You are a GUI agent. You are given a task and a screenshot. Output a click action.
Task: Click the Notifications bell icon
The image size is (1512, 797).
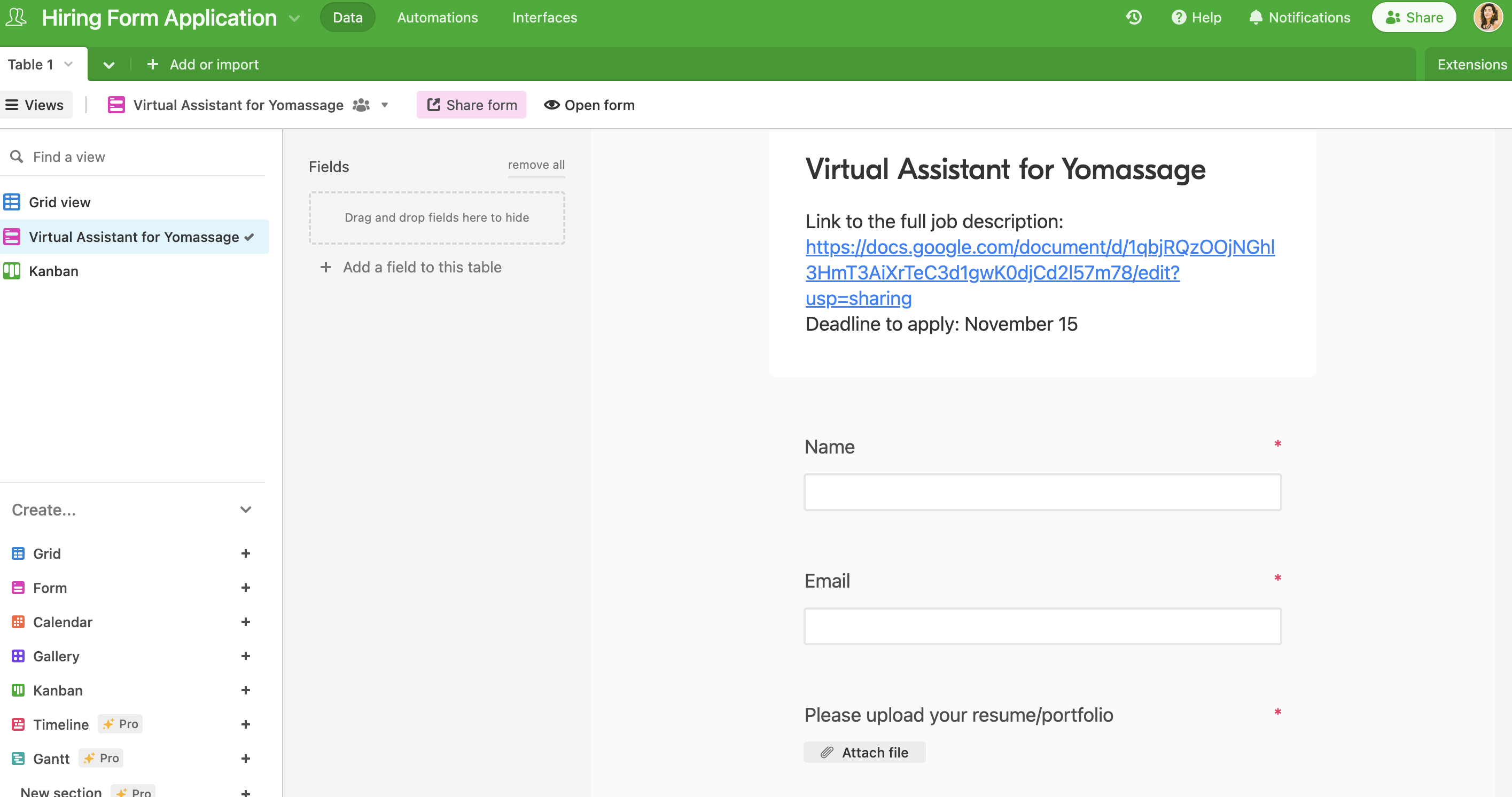click(1255, 17)
